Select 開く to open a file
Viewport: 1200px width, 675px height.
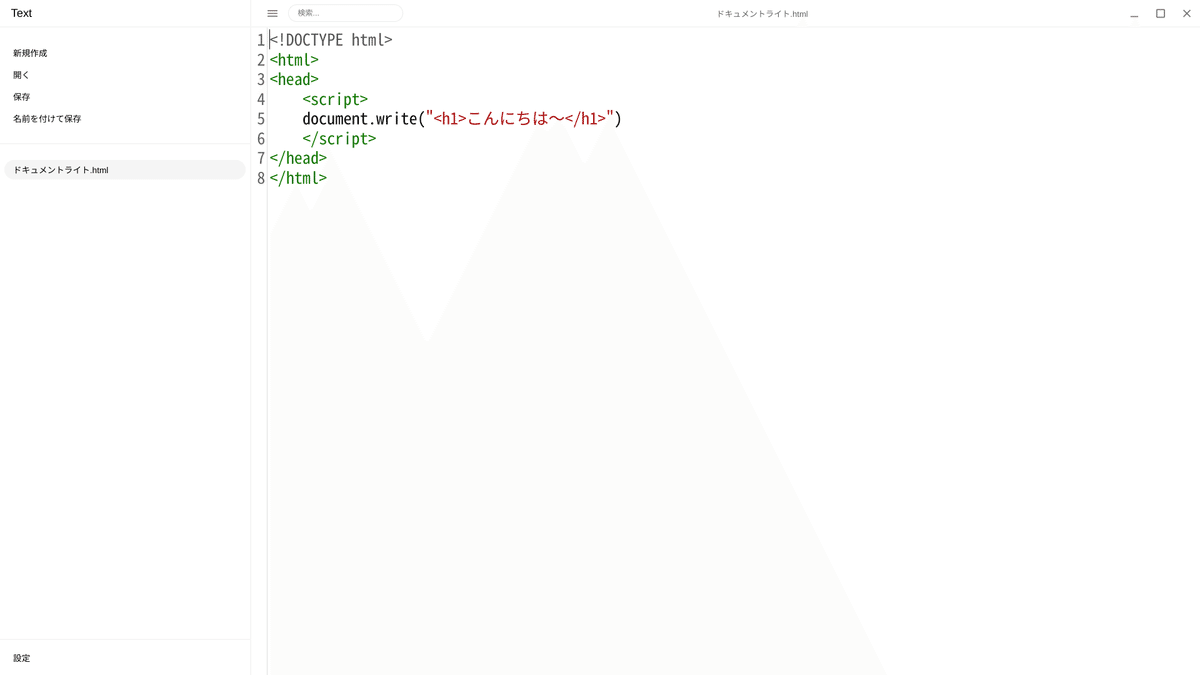click(x=21, y=75)
